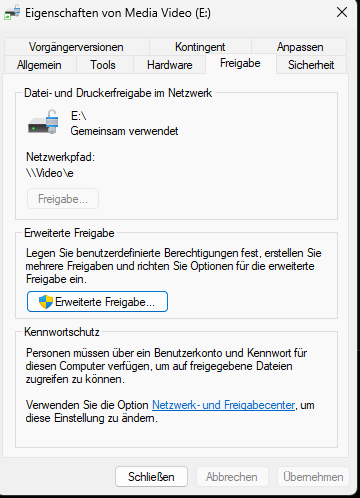This screenshot has width=360, height=498.
Task: Click the shared drive icon beside E:\
Action: click(x=43, y=122)
